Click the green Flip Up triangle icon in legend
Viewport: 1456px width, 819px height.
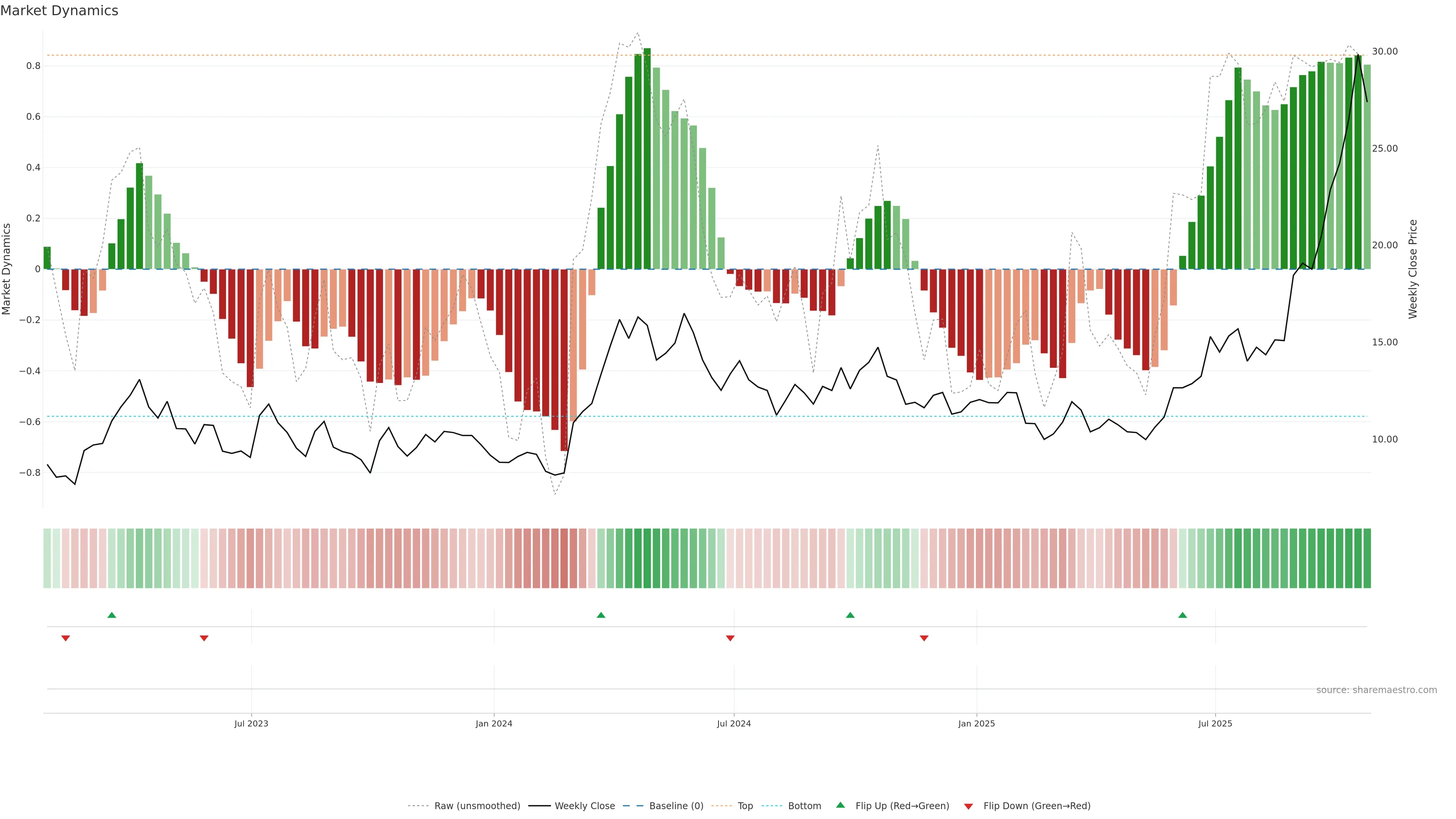(841, 805)
